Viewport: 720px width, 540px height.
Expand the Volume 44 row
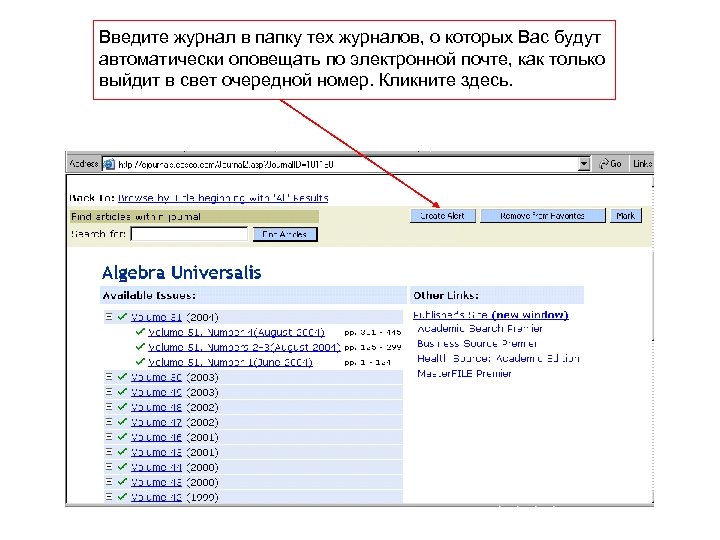point(109,467)
